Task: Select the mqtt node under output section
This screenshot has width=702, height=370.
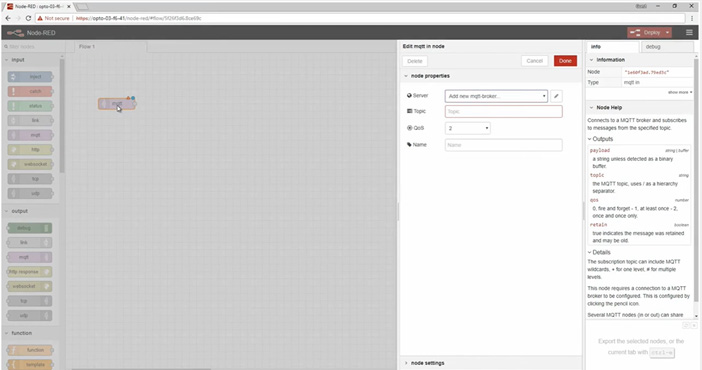Action: [x=30, y=257]
